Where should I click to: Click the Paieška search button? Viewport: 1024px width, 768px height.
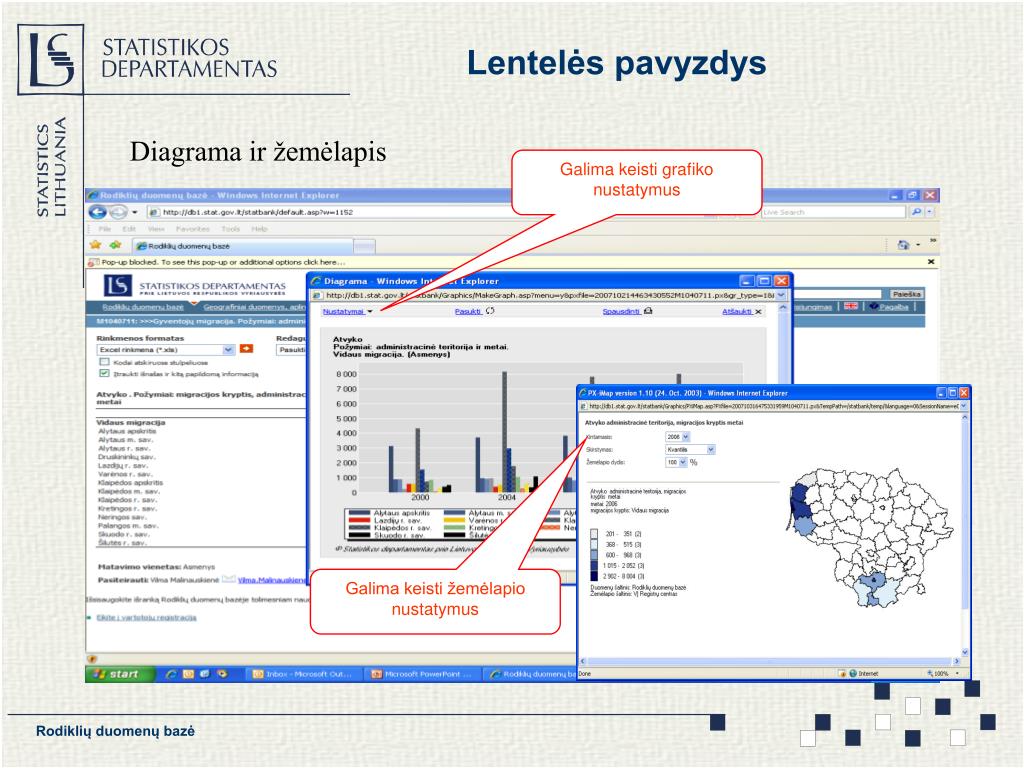pyautogui.click(x=906, y=294)
